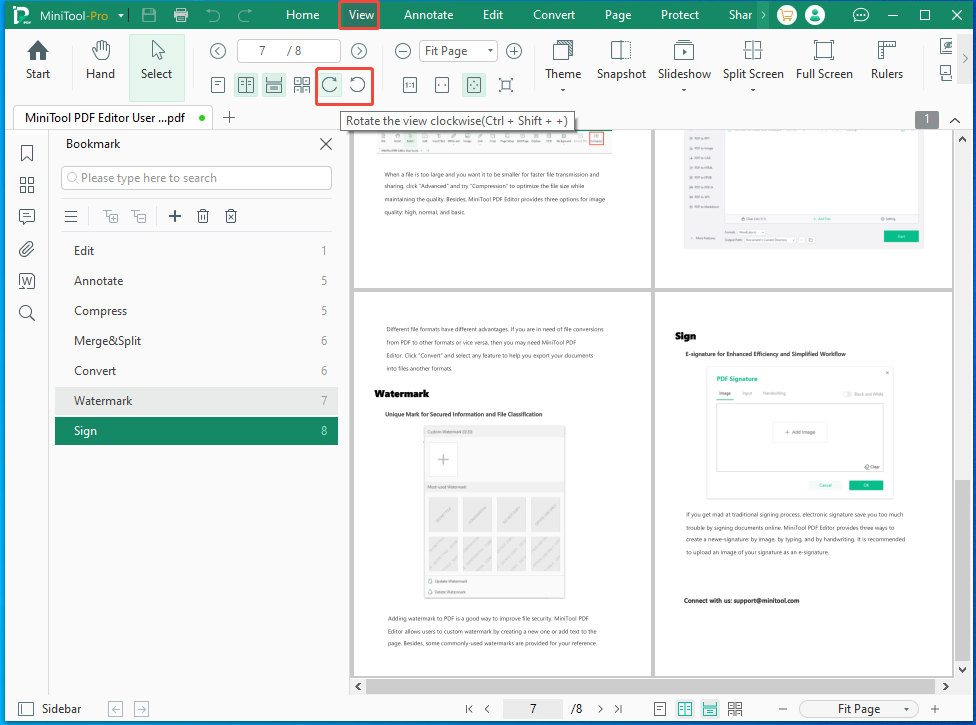976x725 pixels.
Task: Toggle actual size 1:1 view
Action: [x=410, y=85]
